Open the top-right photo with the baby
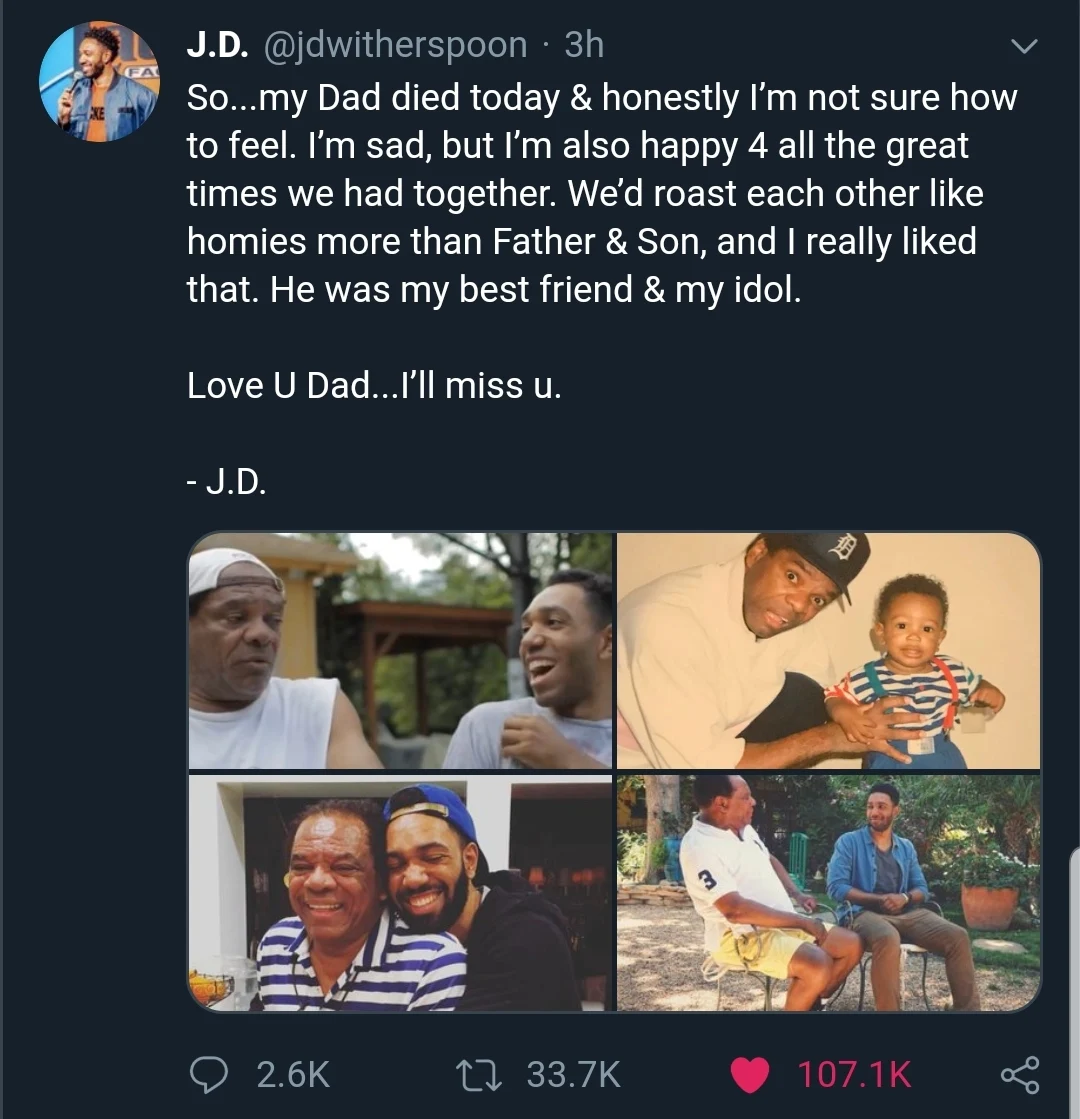This screenshot has height=1119, width=1080. [x=829, y=651]
